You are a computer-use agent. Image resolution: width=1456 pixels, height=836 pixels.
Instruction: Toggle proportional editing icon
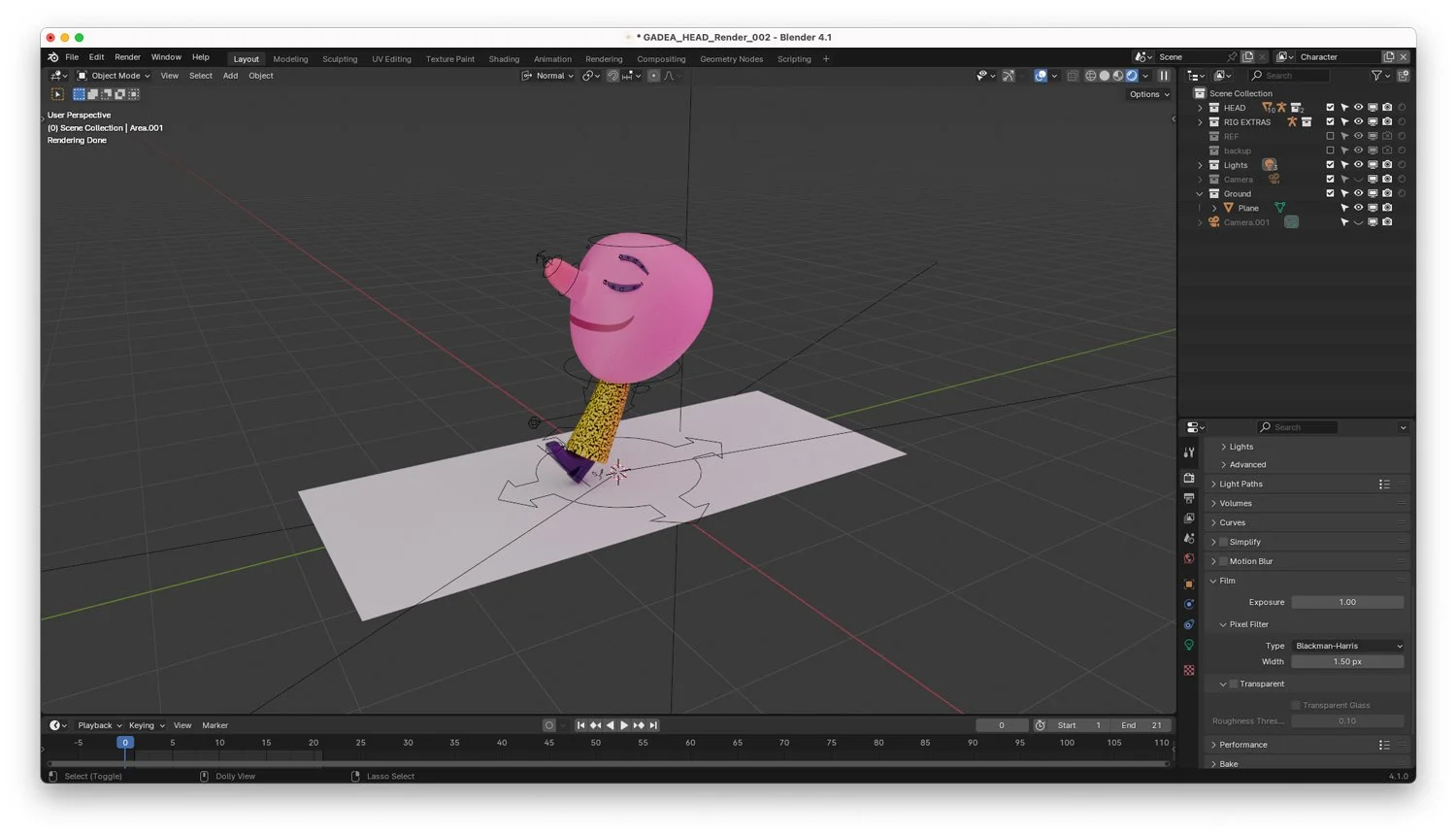click(x=653, y=76)
